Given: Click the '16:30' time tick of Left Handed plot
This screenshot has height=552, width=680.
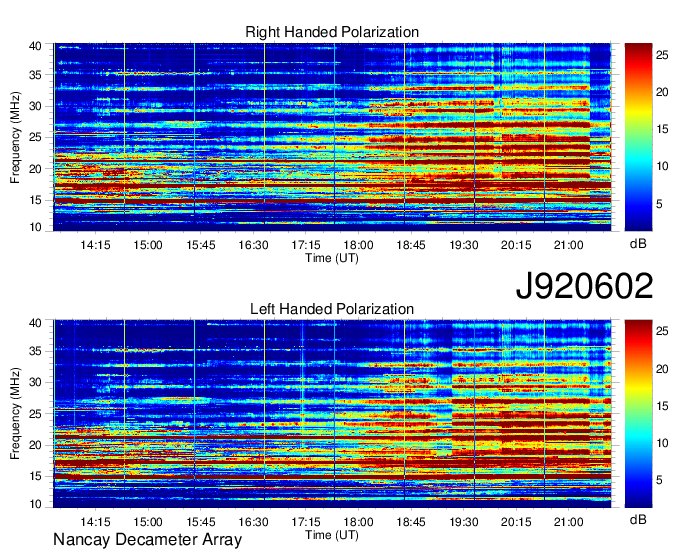Looking at the screenshot, I should (x=253, y=522).
